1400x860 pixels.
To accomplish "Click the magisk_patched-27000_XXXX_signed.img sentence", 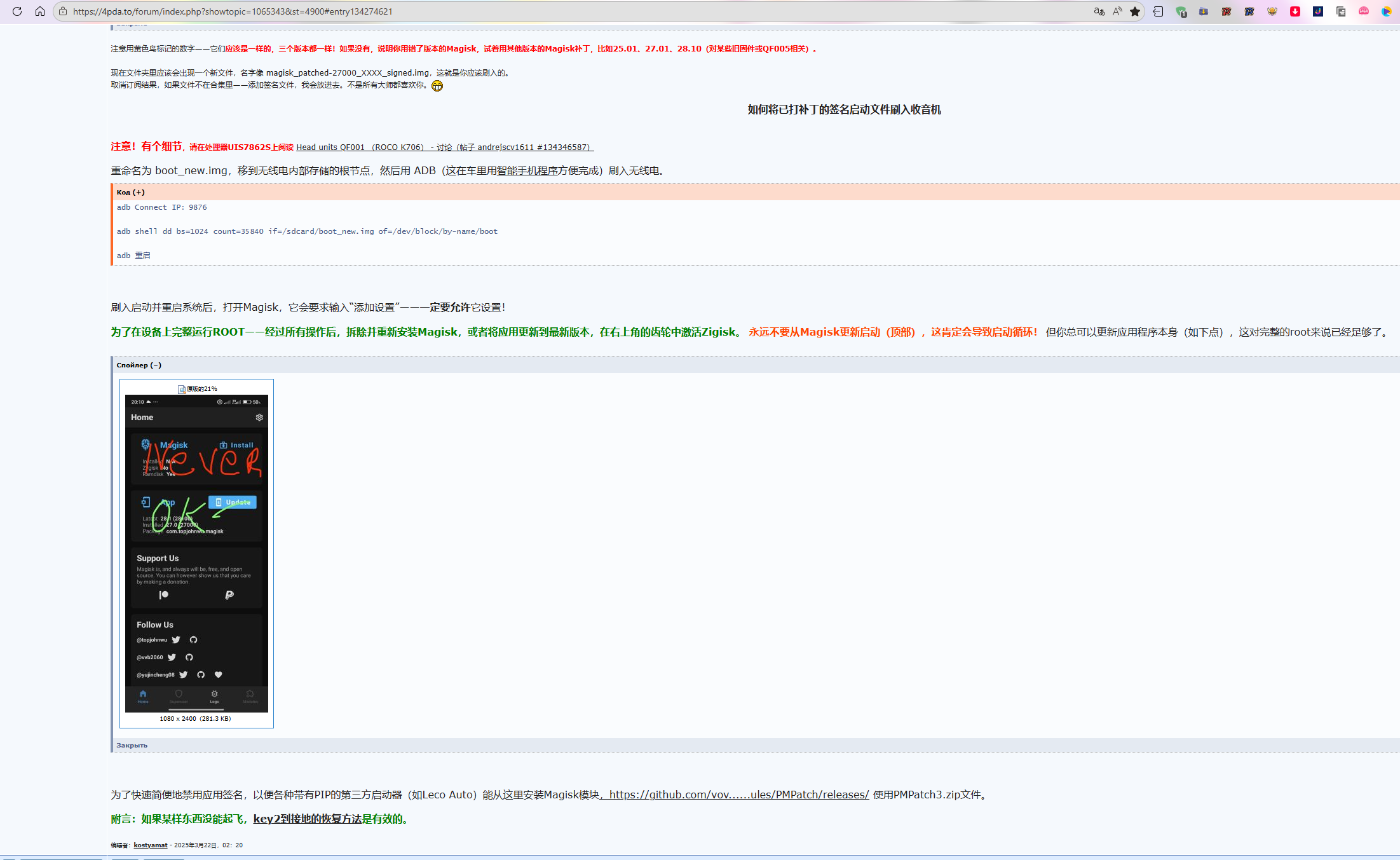I will tap(311, 73).
